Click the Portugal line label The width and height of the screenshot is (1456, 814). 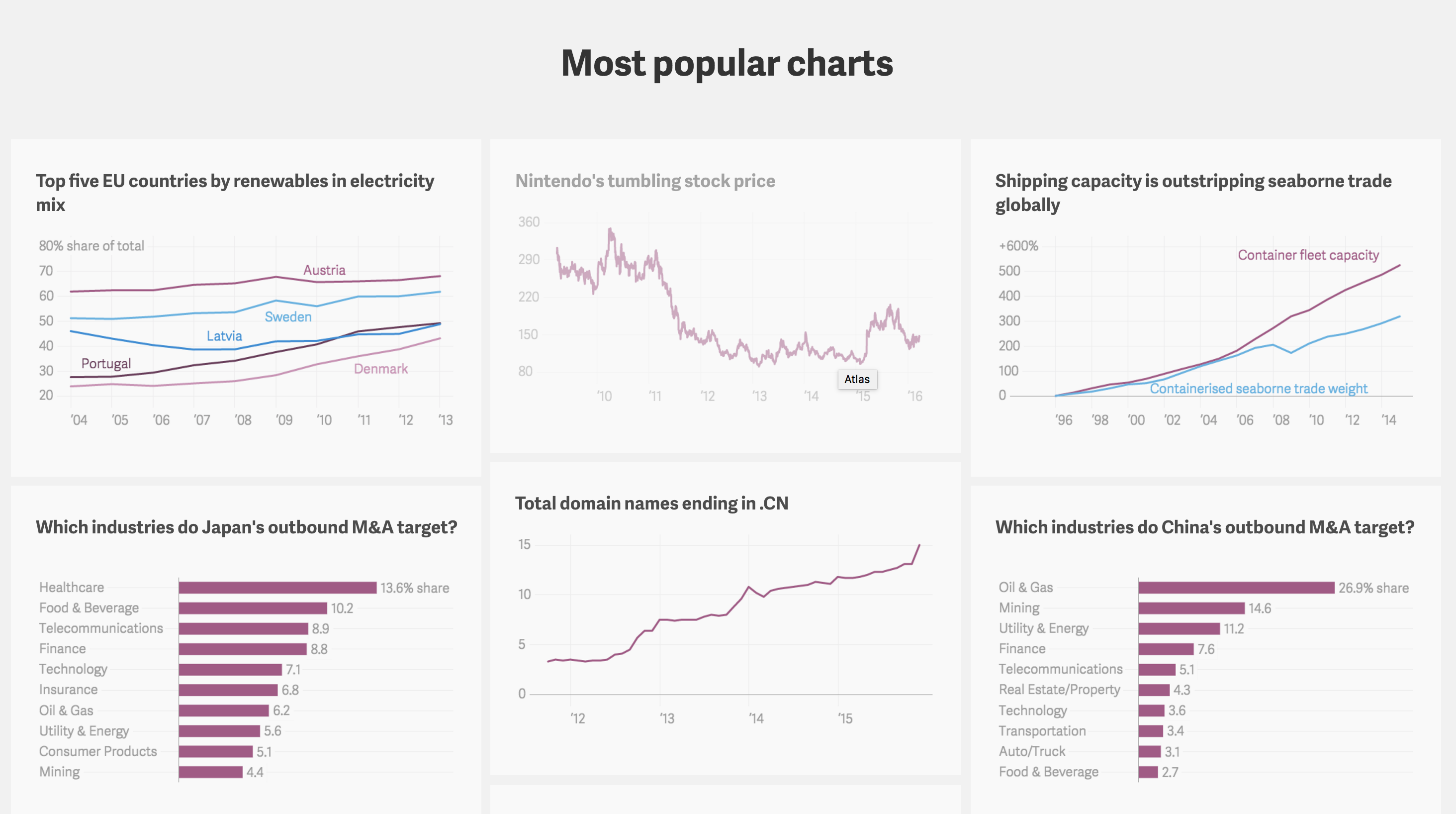[x=106, y=363]
